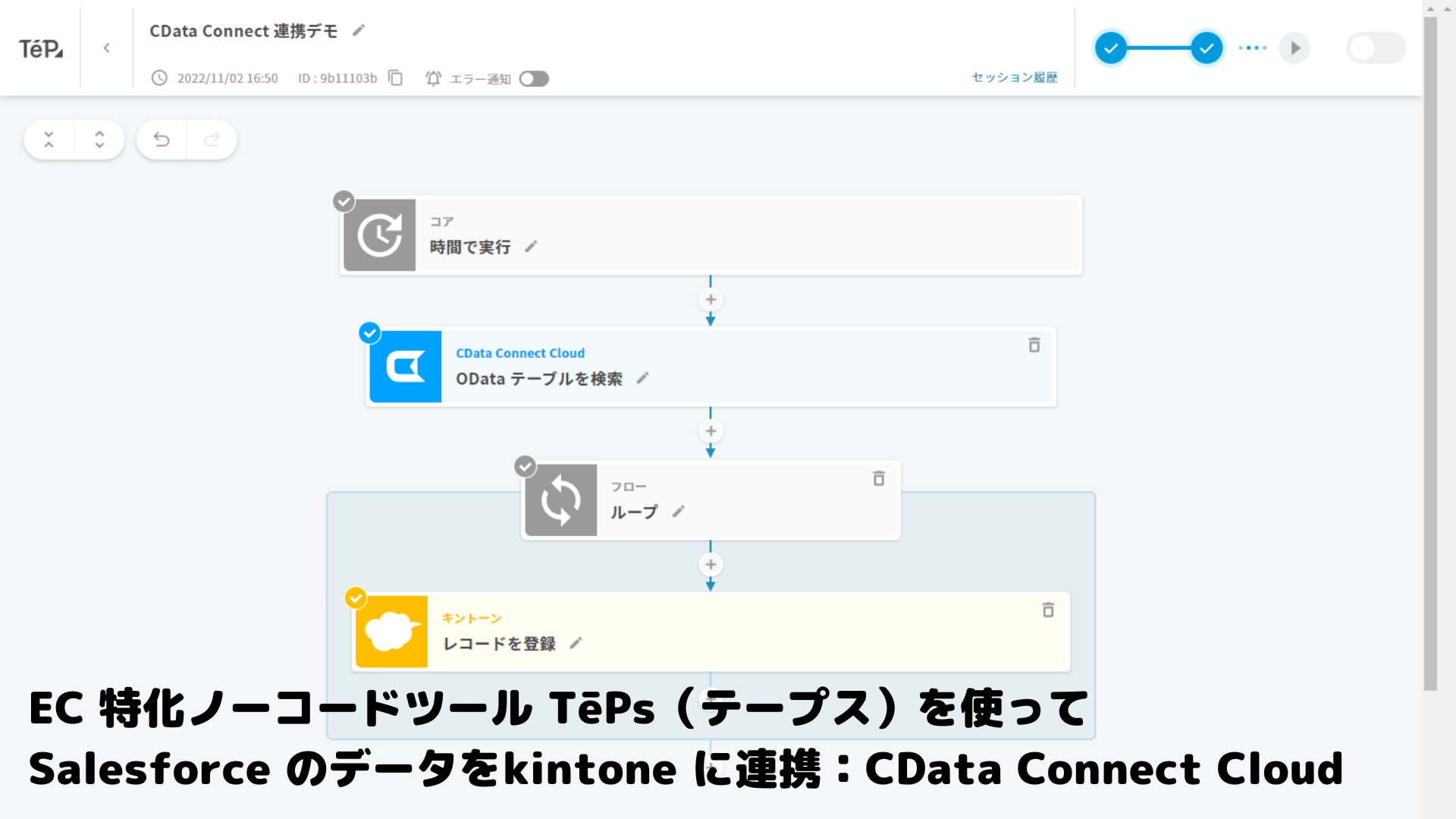Collapse all flow steps
1456x819 pixels.
coord(49,140)
